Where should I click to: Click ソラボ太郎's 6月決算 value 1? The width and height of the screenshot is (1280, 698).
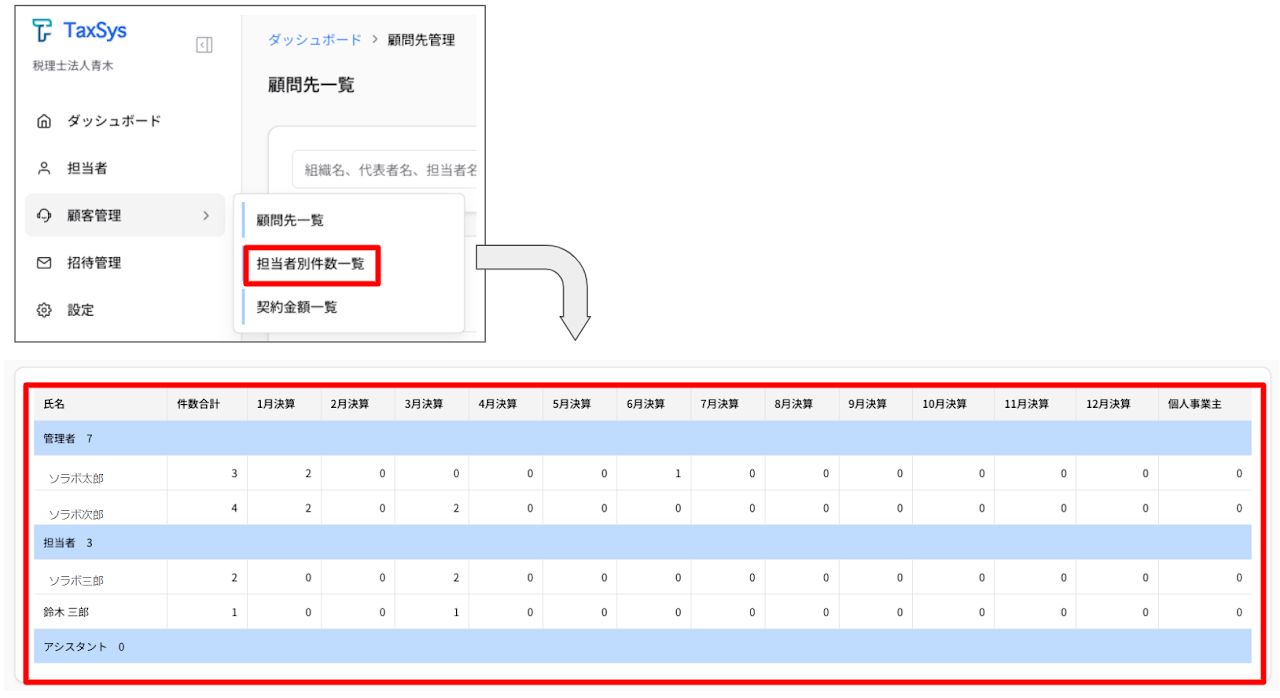tap(678, 473)
